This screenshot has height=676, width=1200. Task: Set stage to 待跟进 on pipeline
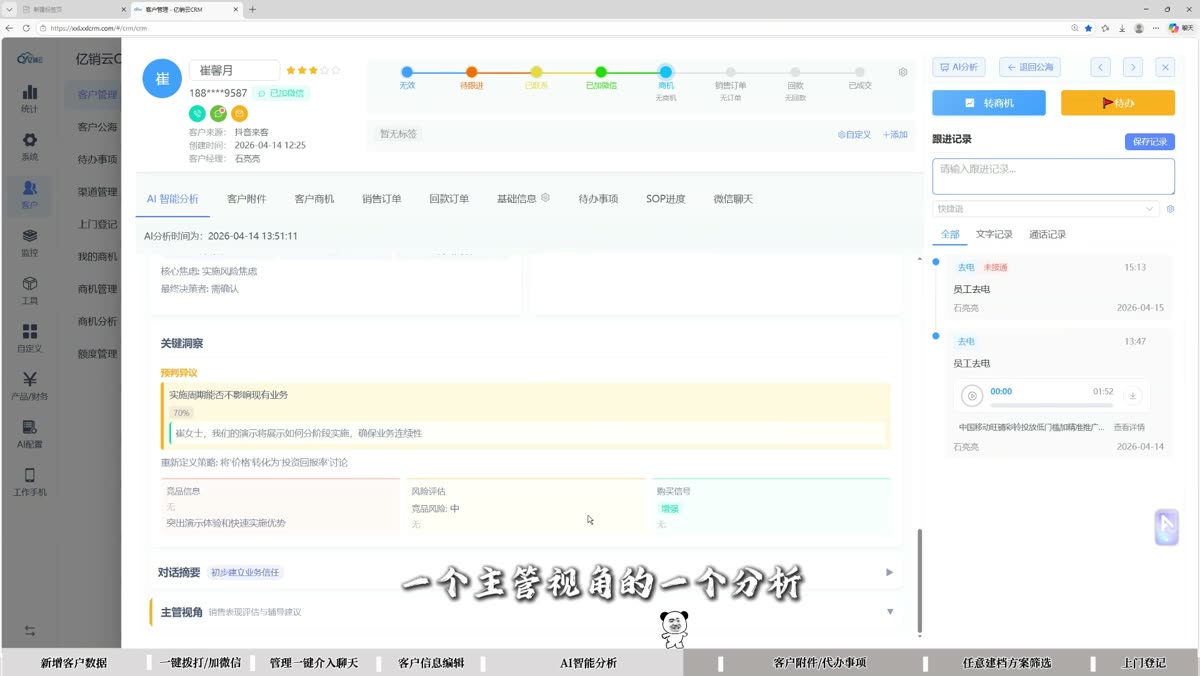(x=471, y=72)
